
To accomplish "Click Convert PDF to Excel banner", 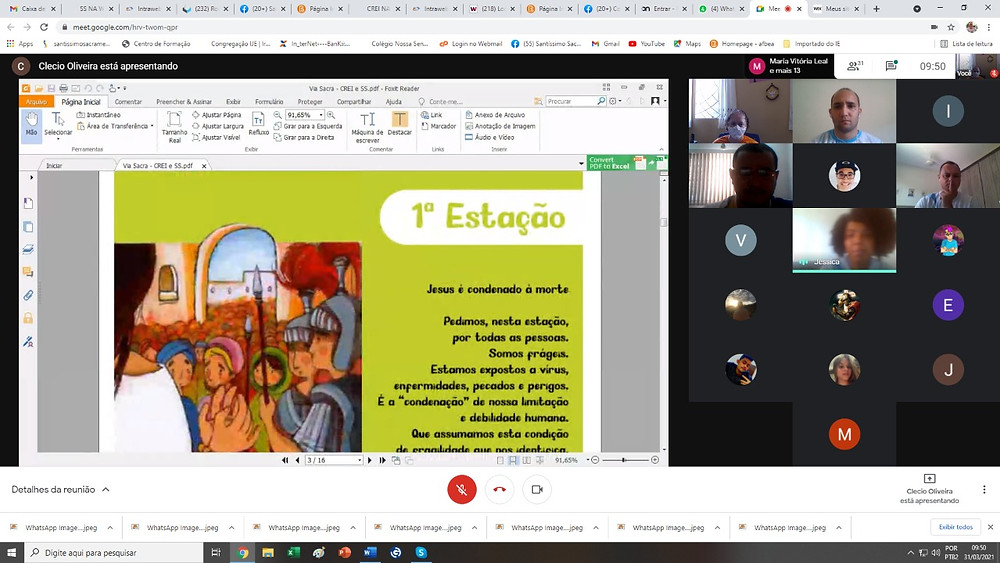I will (626, 163).
